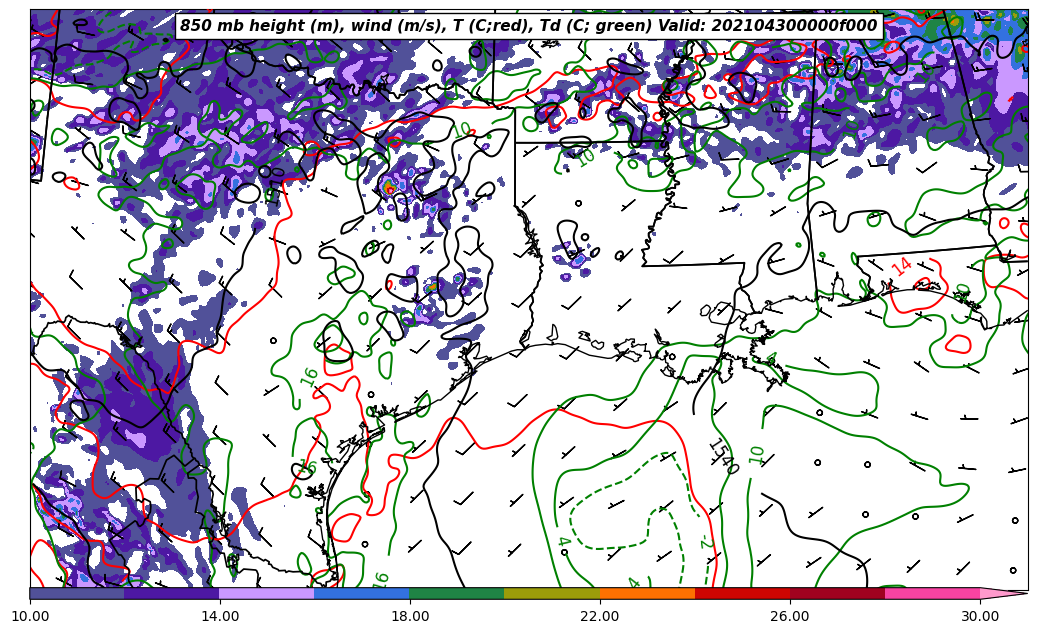This screenshot has height=633, width=1037.
Task: Click the green 16 label touching bottom map edge
Action: 380,579
